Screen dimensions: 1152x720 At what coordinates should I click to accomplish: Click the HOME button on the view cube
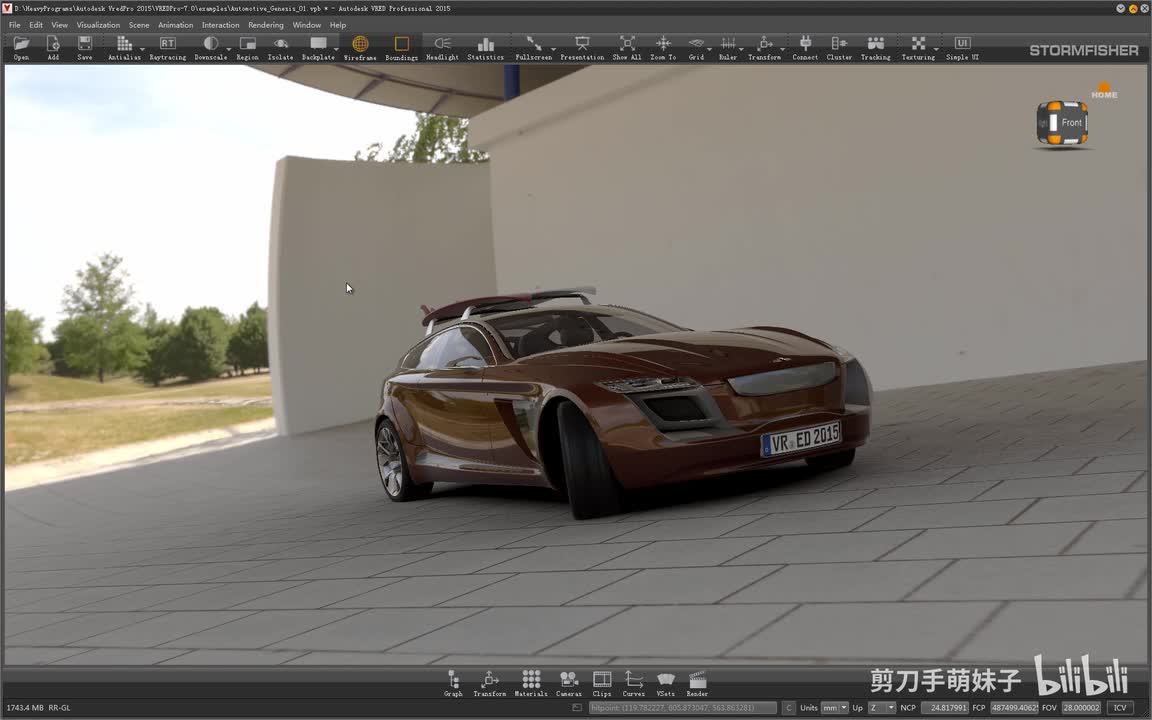point(1104,90)
